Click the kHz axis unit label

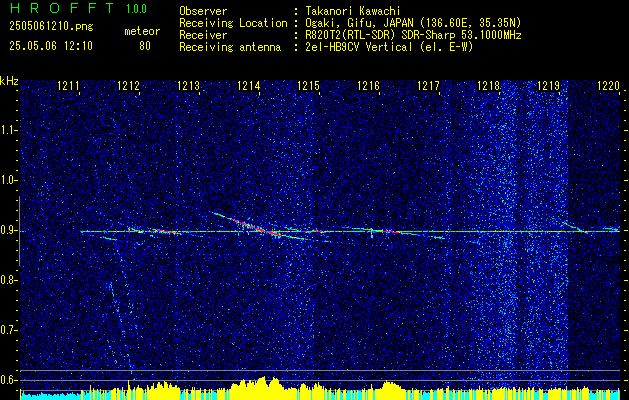point(9,81)
